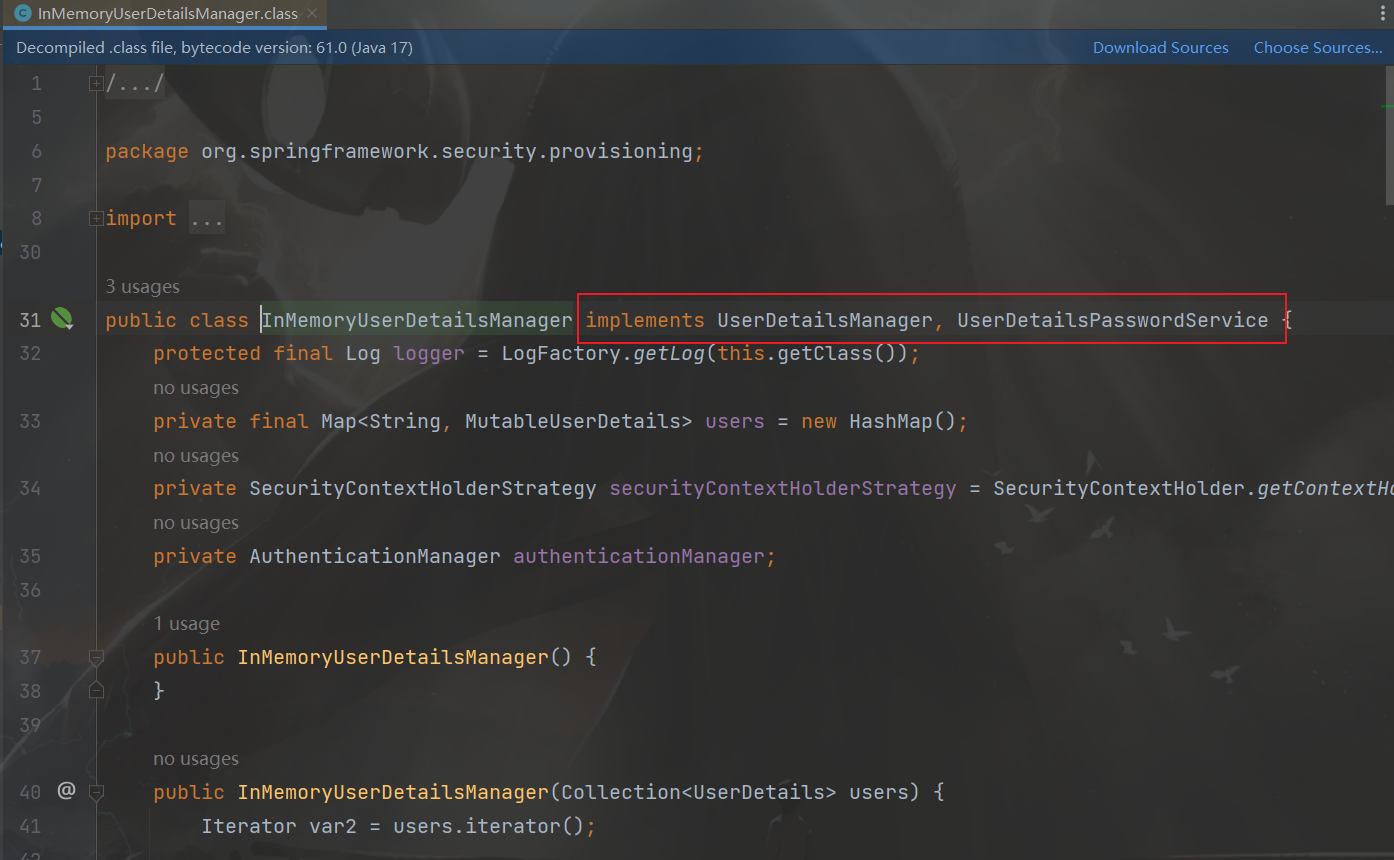Viewport: 1394px width, 860px height.
Task: Open the three-dot tab options menu
Action: 1383,14
